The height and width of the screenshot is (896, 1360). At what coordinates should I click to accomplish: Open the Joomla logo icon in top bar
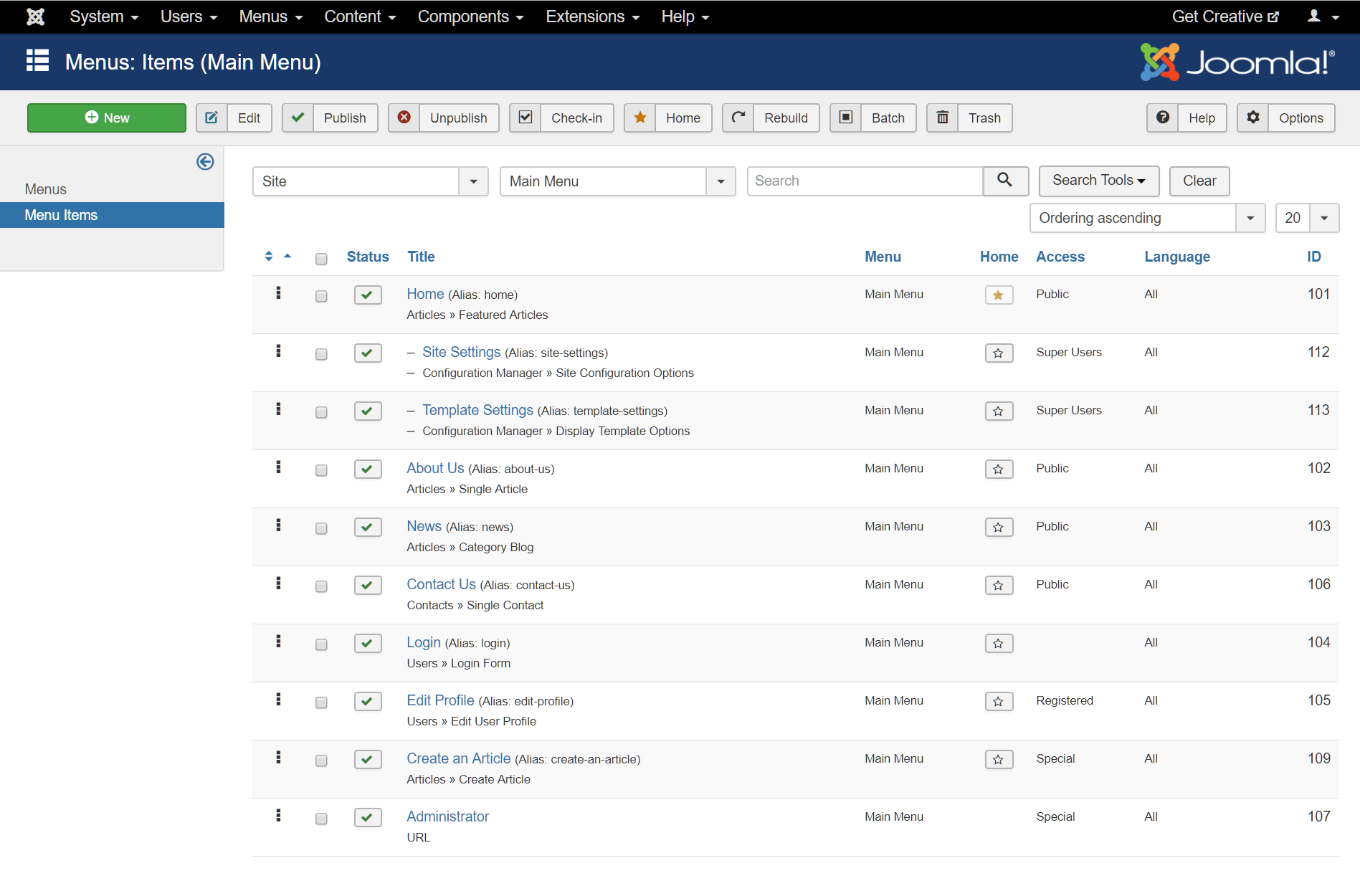pyautogui.click(x=35, y=16)
